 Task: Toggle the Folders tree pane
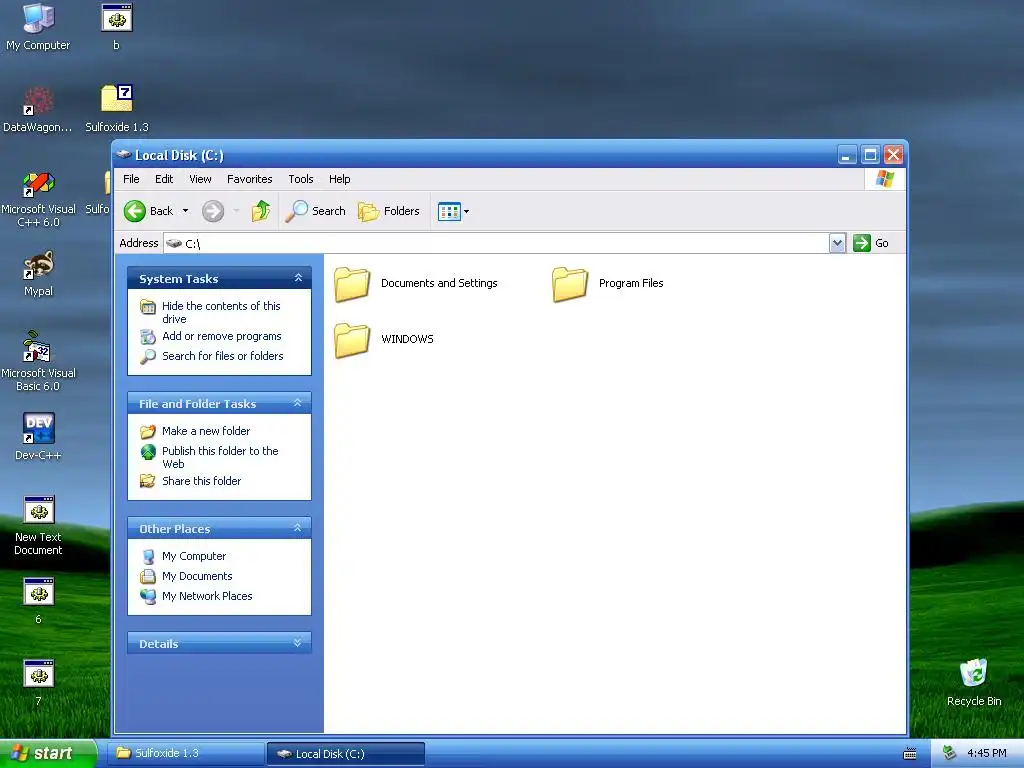coord(389,211)
